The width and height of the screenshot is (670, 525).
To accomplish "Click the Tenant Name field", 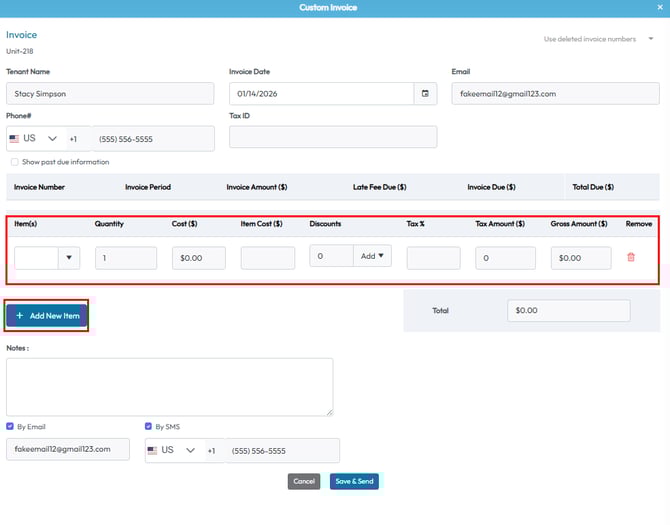I will point(110,93).
